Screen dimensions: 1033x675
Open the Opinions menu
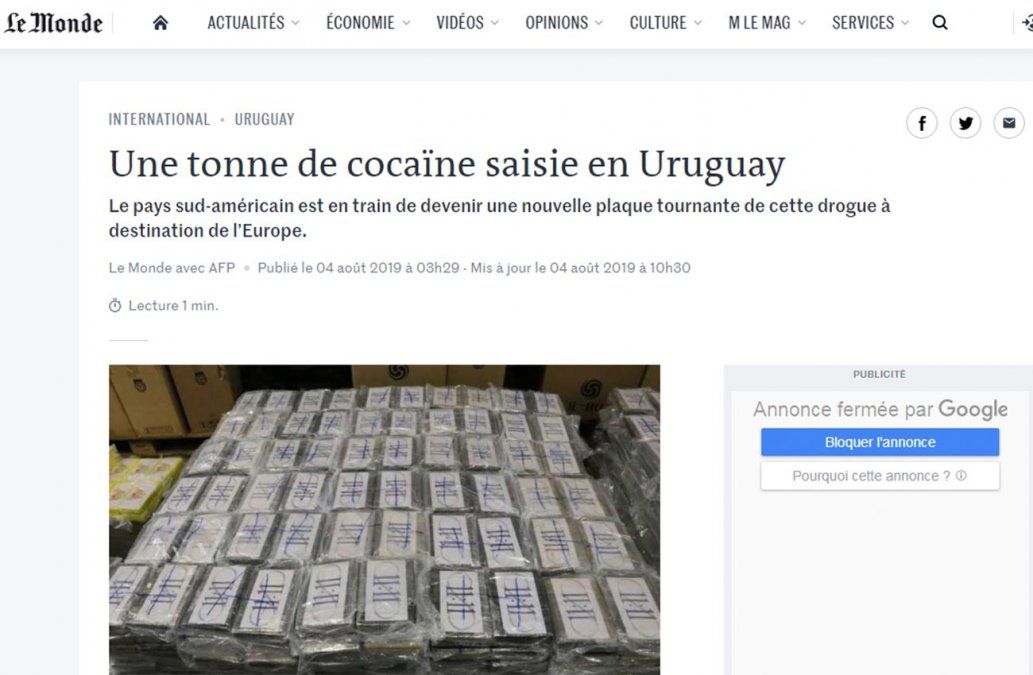point(564,23)
